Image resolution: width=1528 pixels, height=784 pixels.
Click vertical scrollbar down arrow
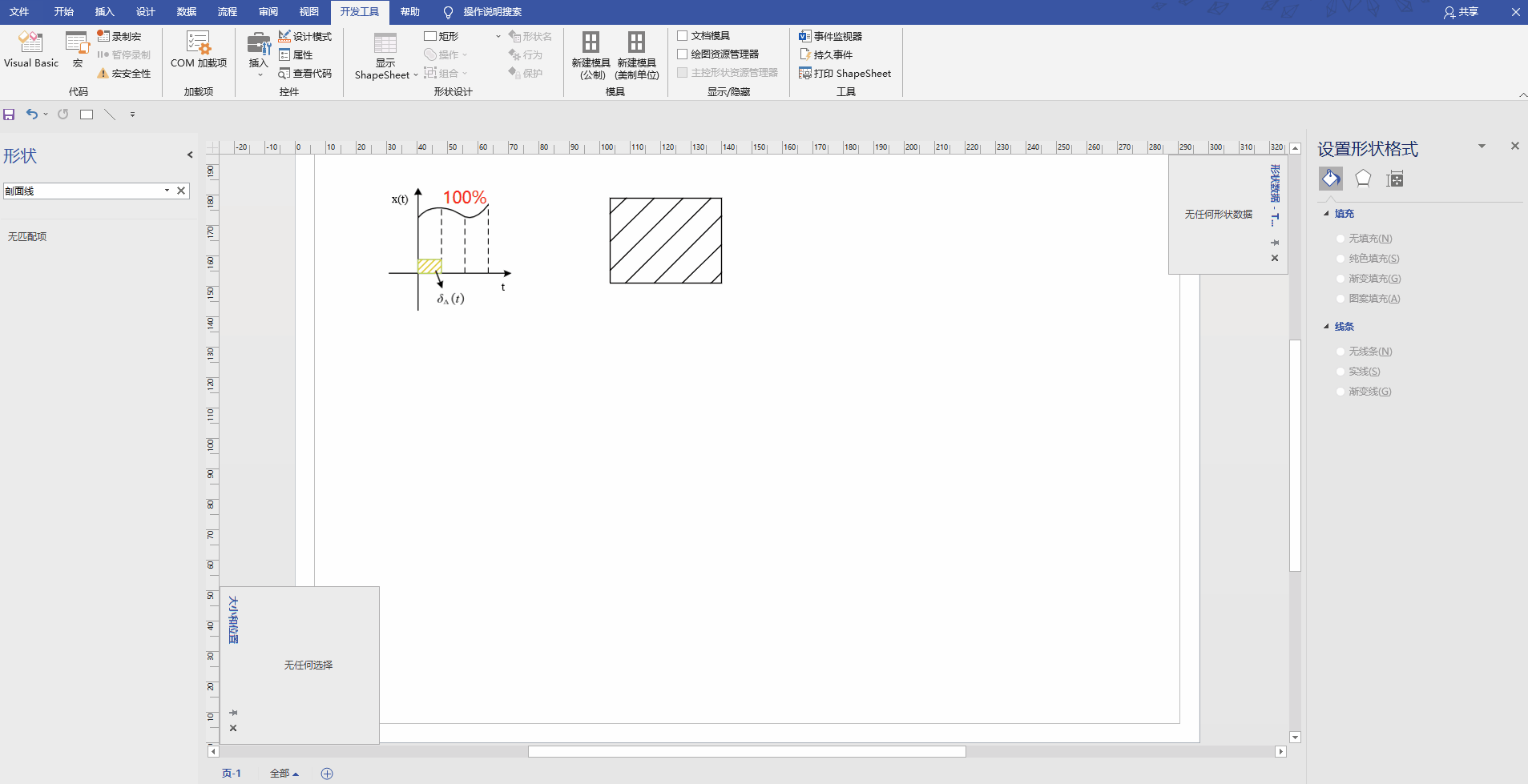click(x=1295, y=738)
